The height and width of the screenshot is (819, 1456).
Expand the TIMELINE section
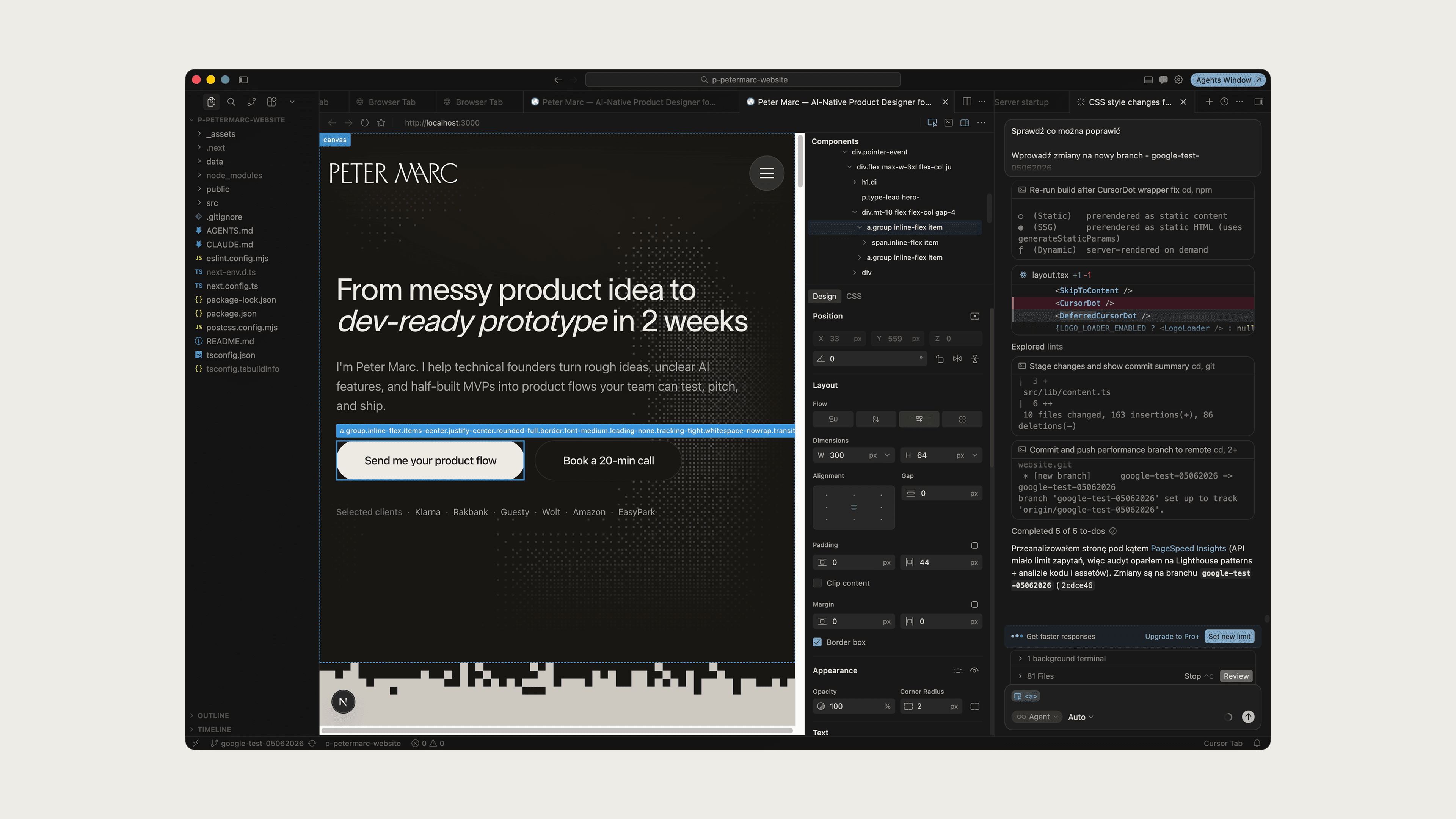tap(253, 730)
